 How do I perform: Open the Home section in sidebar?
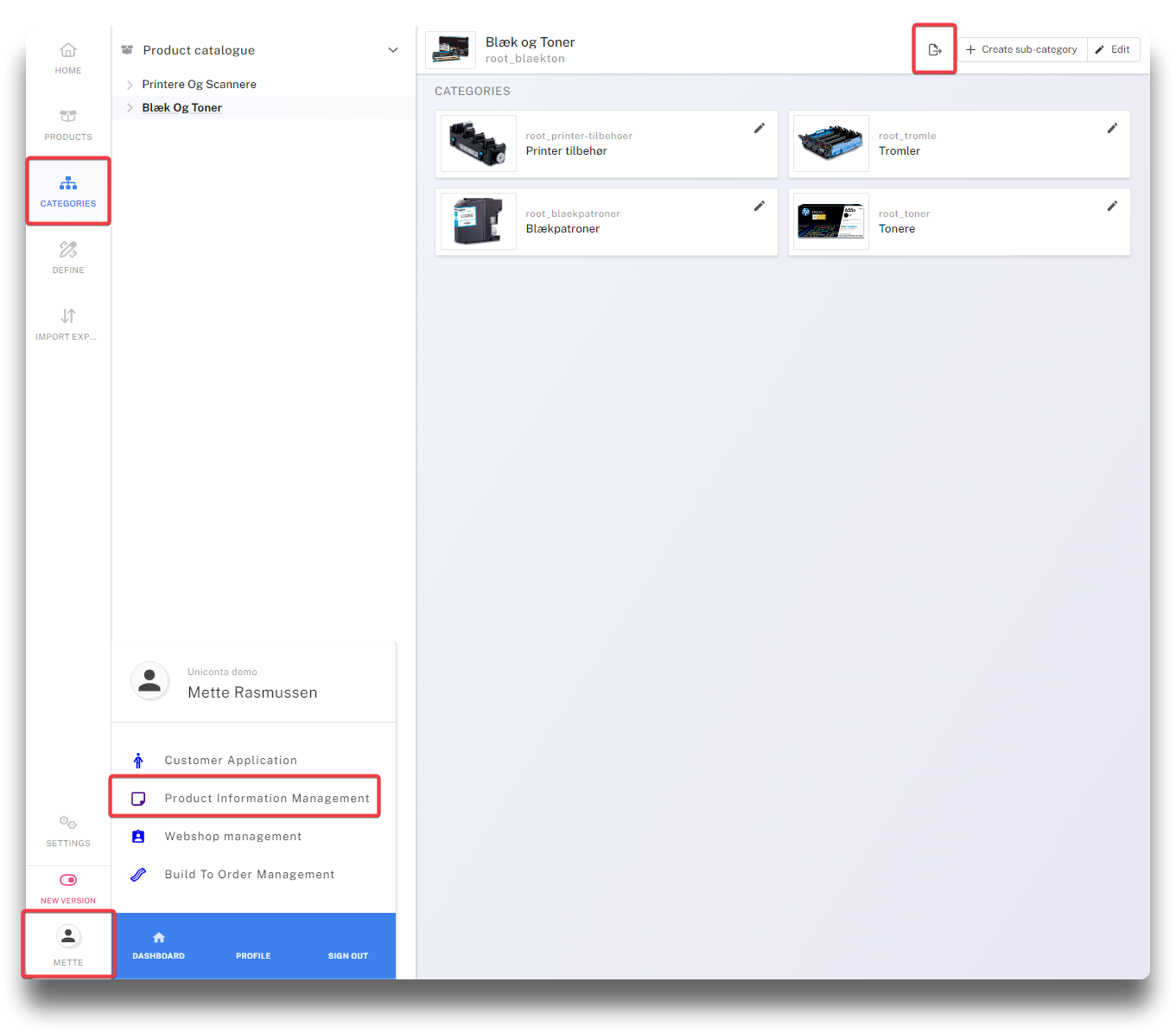pos(68,58)
